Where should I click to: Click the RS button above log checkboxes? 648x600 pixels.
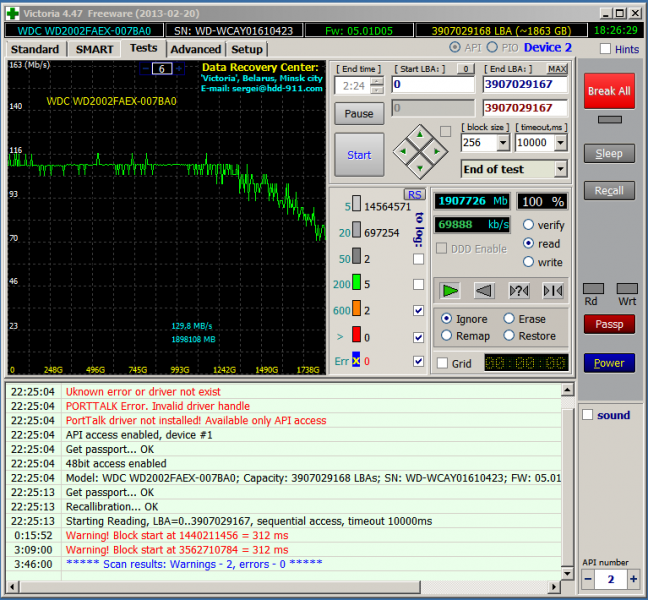[x=414, y=194]
